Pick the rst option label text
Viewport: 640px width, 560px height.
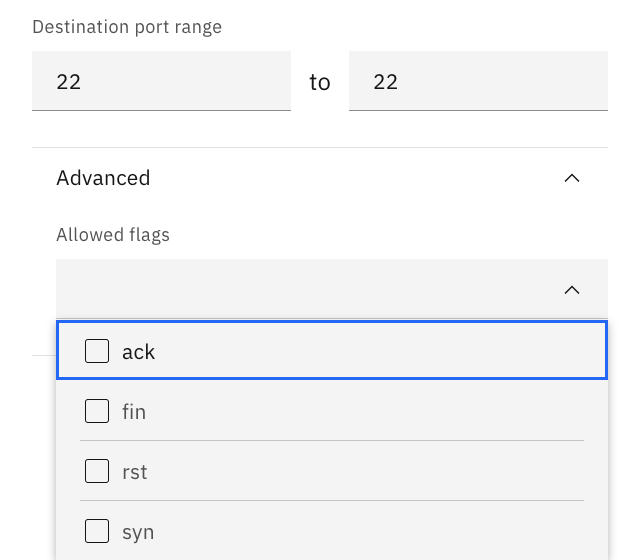(x=135, y=472)
